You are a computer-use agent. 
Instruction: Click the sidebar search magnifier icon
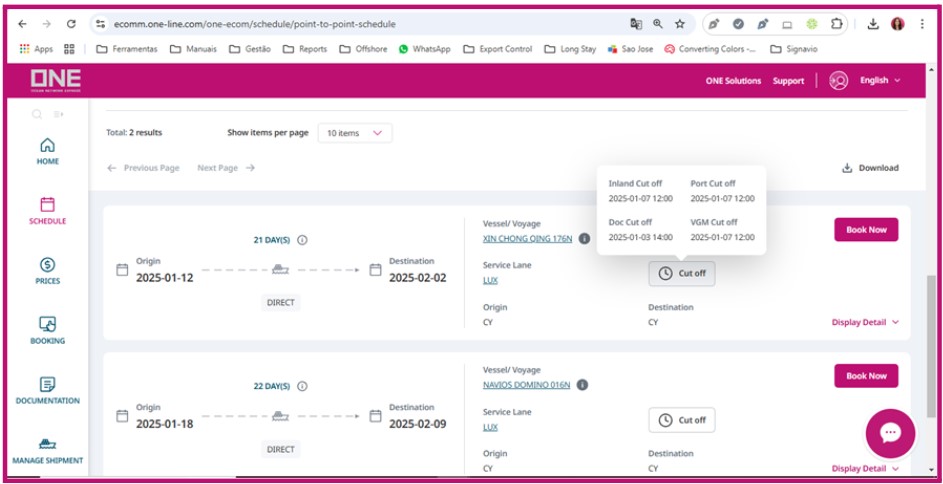click(37, 114)
